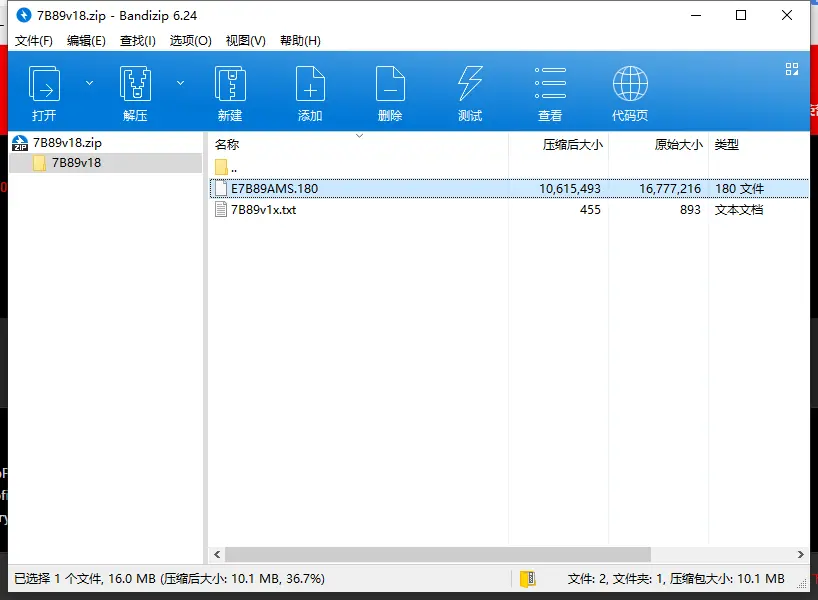
Task: Open the Options (选项) menu
Action: pyautogui.click(x=190, y=41)
